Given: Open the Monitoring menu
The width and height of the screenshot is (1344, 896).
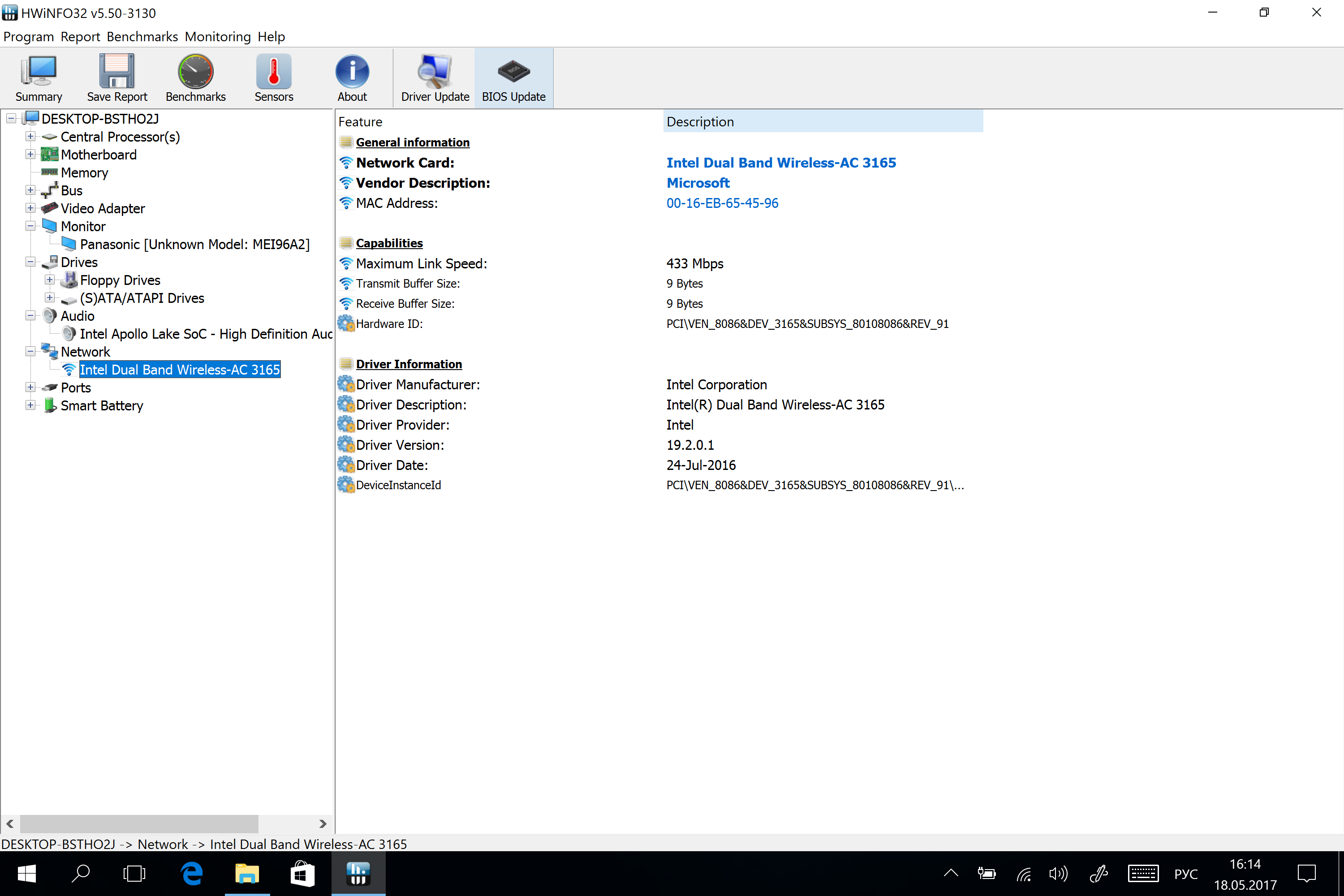Looking at the screenshot, I should [218, 37].
